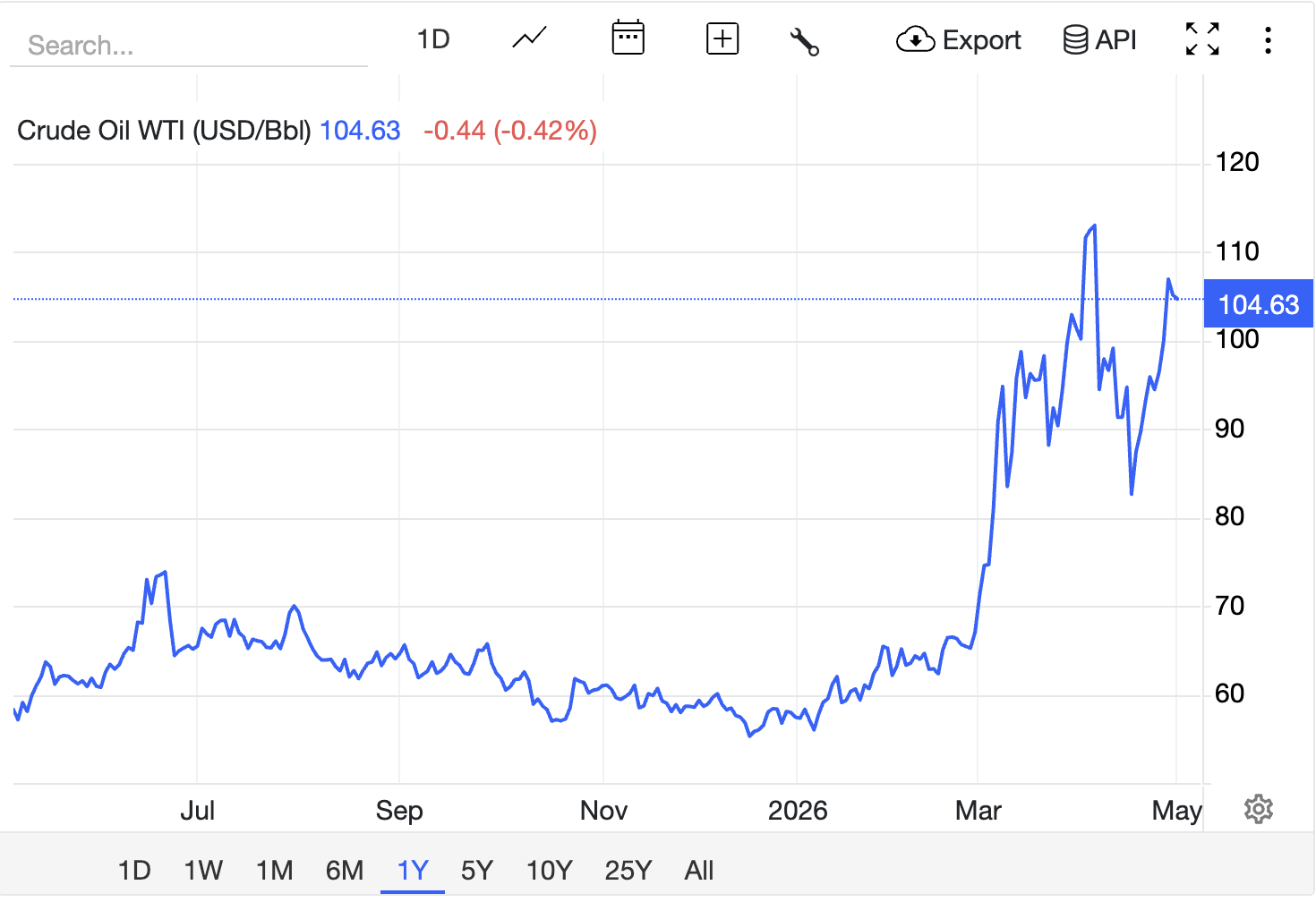Click the Export cloud download button
The width and height of the screenshot is (1316, 902).
(x=958, y=40)
